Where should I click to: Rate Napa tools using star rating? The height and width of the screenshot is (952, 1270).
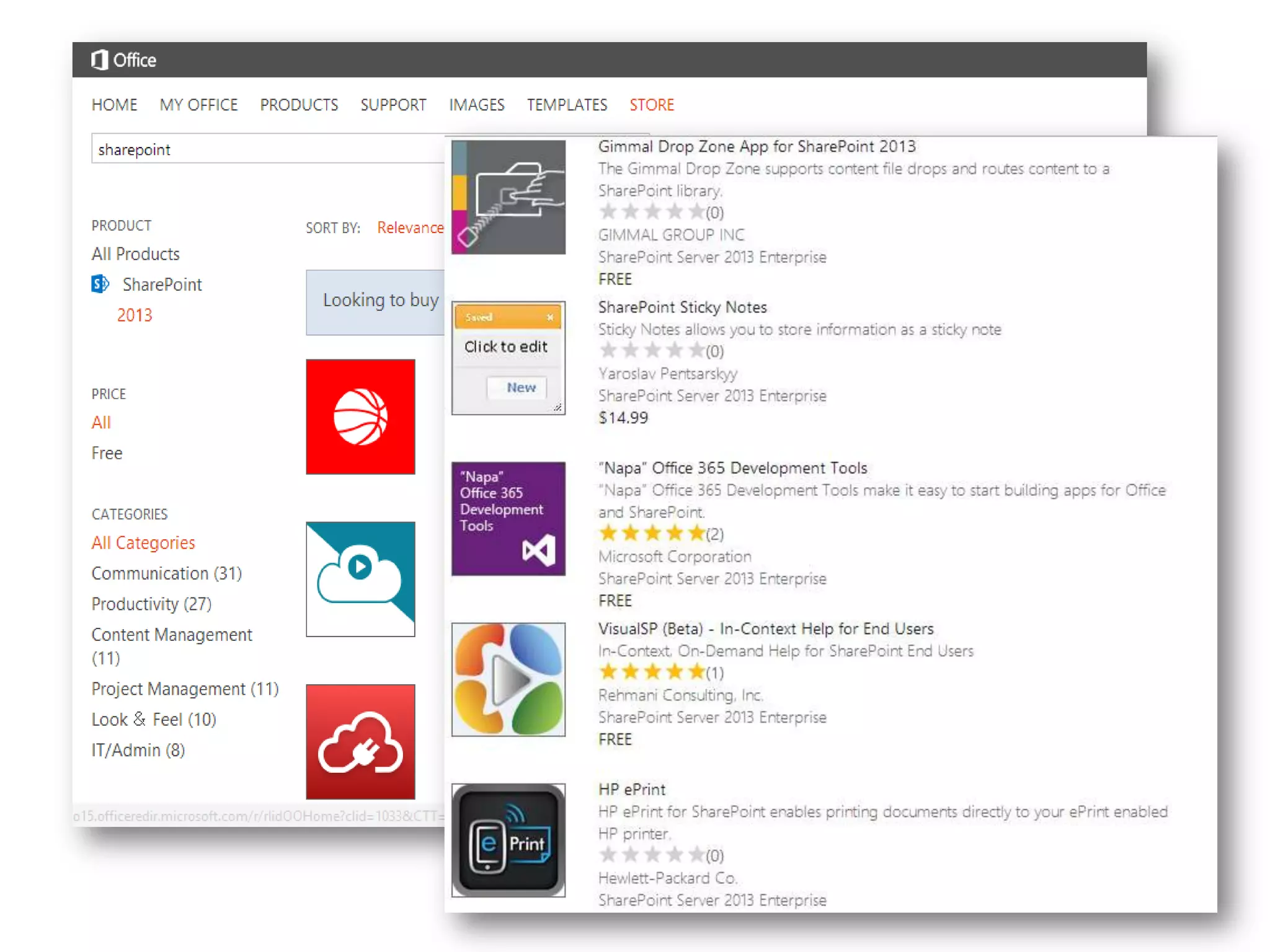652,533
